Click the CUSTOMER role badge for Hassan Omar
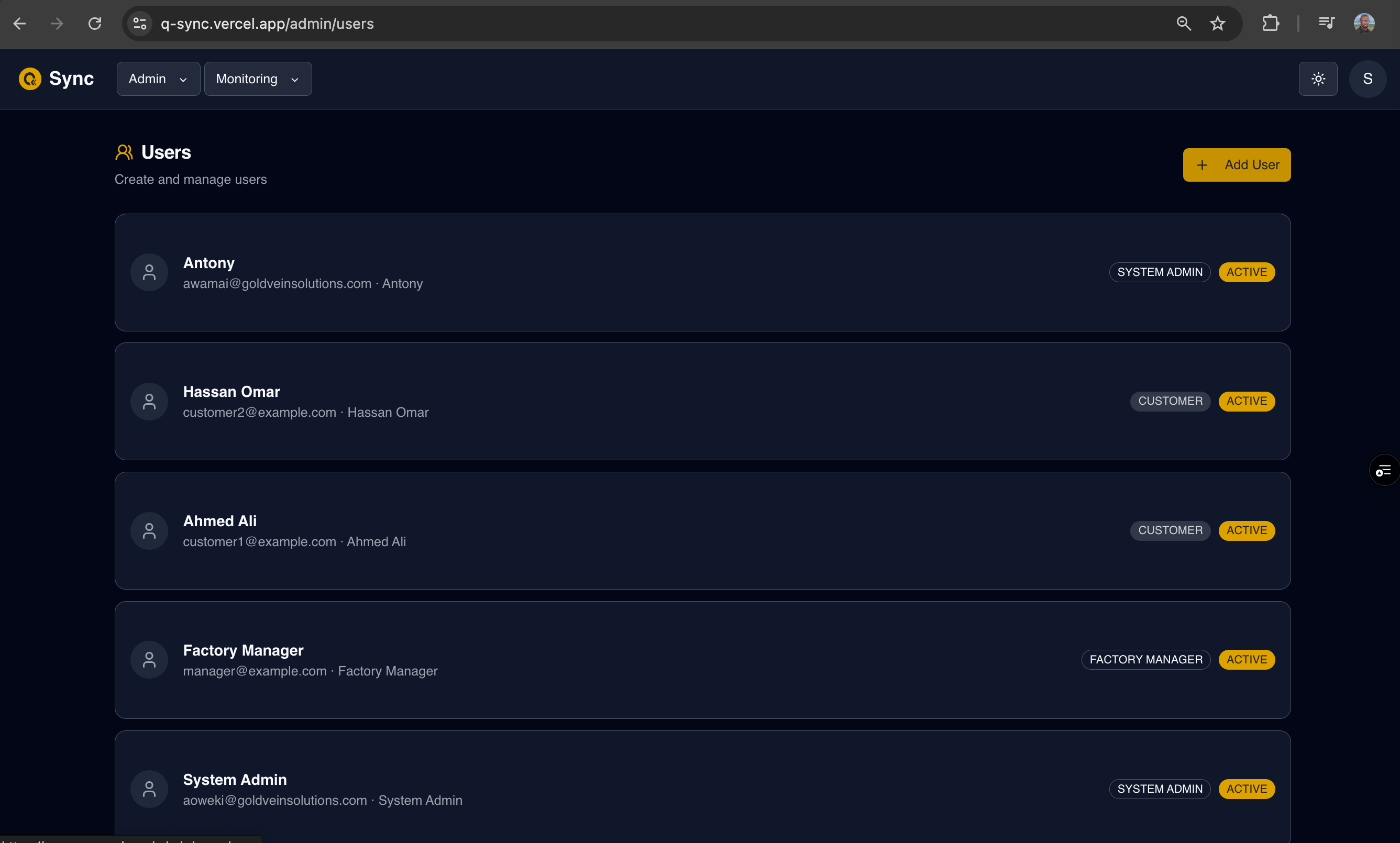1400x843 pixels. click(x=1170, y=401)
